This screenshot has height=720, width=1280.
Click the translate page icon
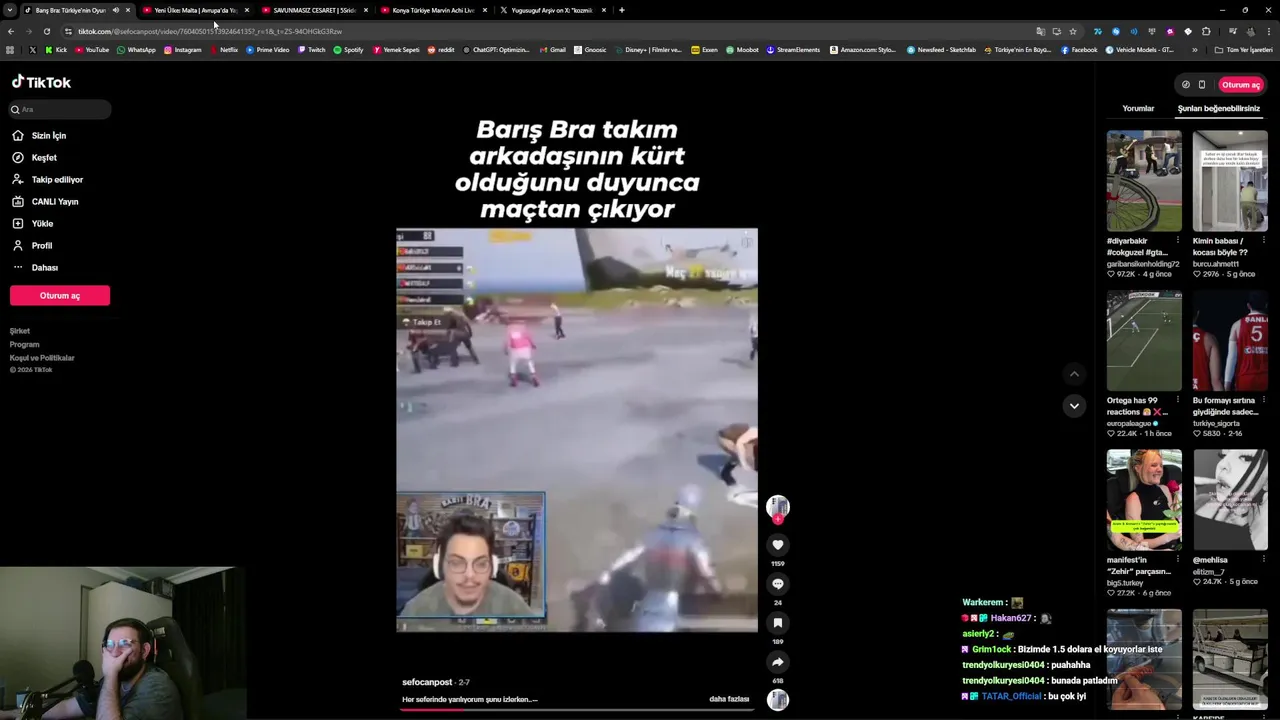[1040, 31]
